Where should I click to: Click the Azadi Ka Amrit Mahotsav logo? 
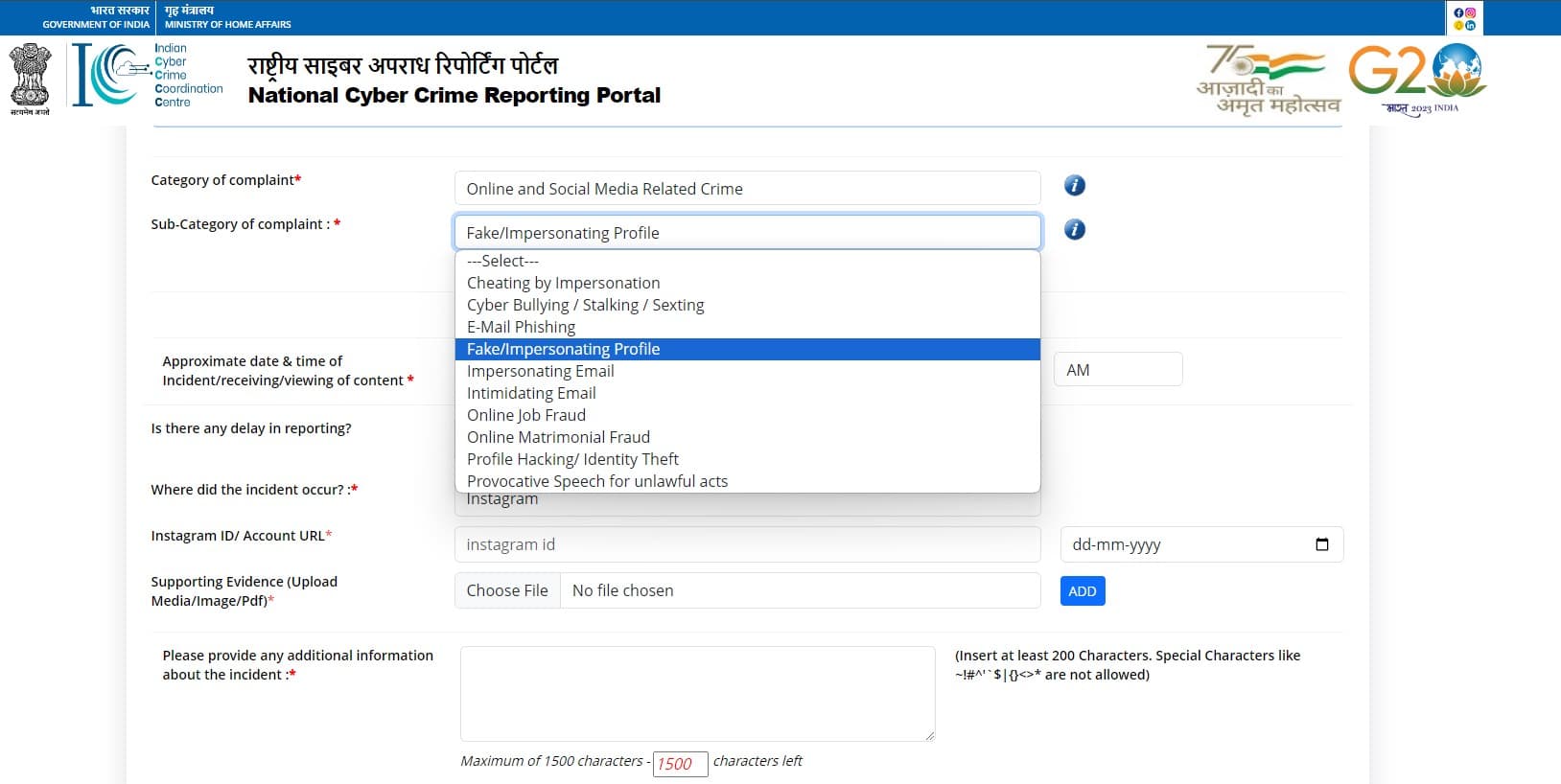(x=1268, y=81)
